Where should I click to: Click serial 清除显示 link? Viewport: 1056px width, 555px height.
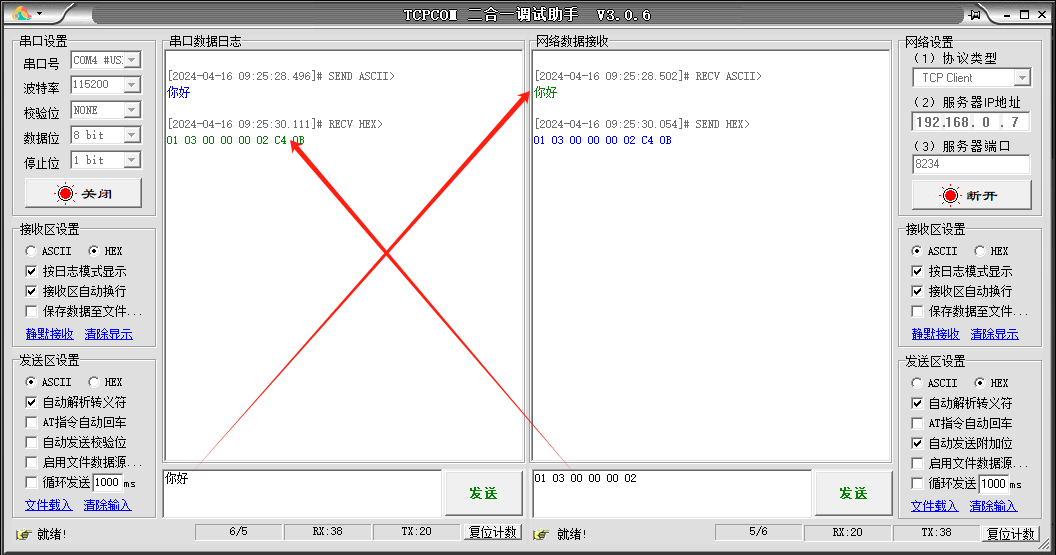108,334
